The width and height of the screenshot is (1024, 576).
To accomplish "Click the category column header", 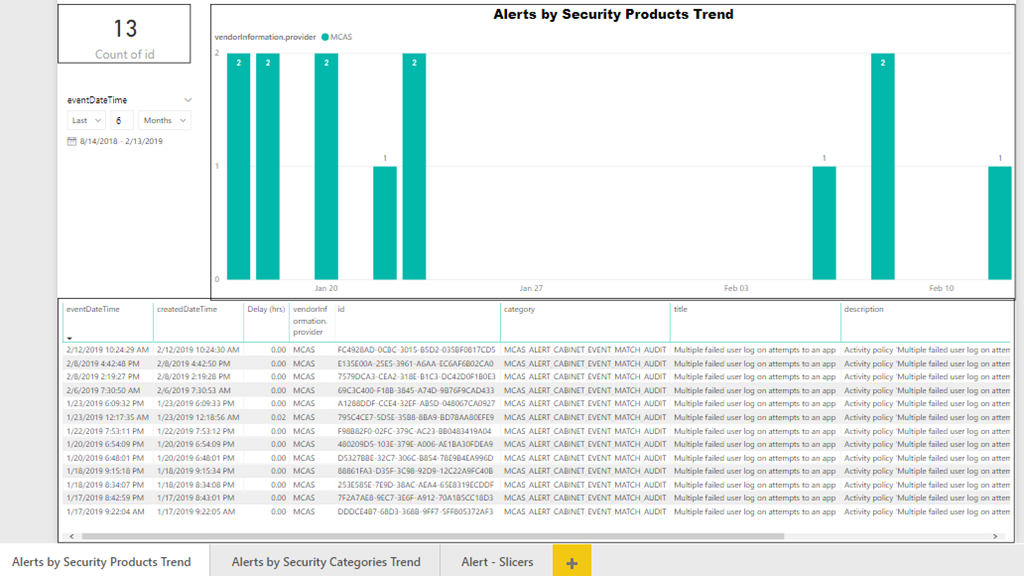I will (x=519, y=310).
